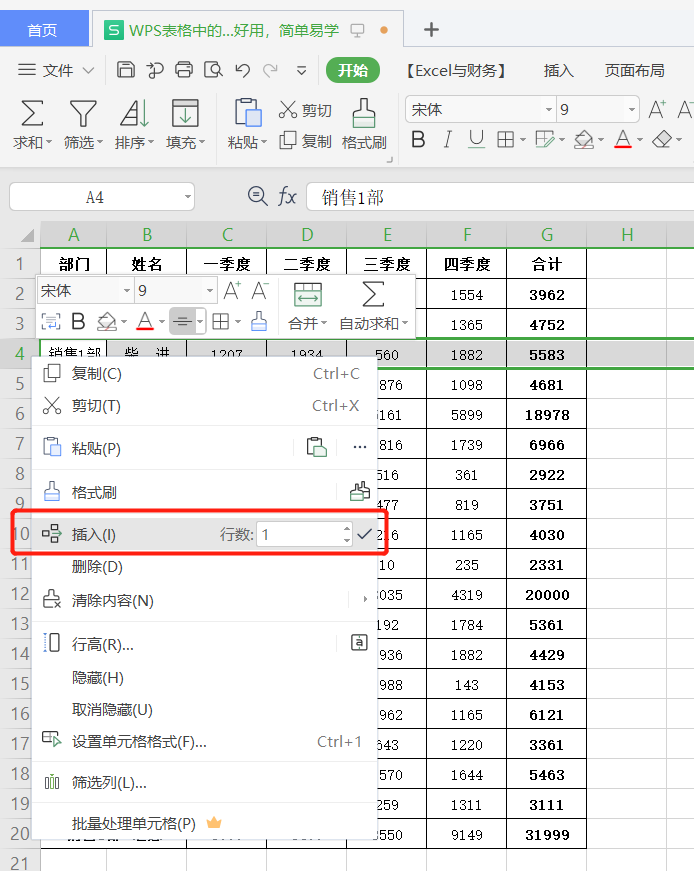Image resolution: width=694 pixels, height=871 pixels.
Task: Click the print icon in quick toolbar
Action: (184, 70)
